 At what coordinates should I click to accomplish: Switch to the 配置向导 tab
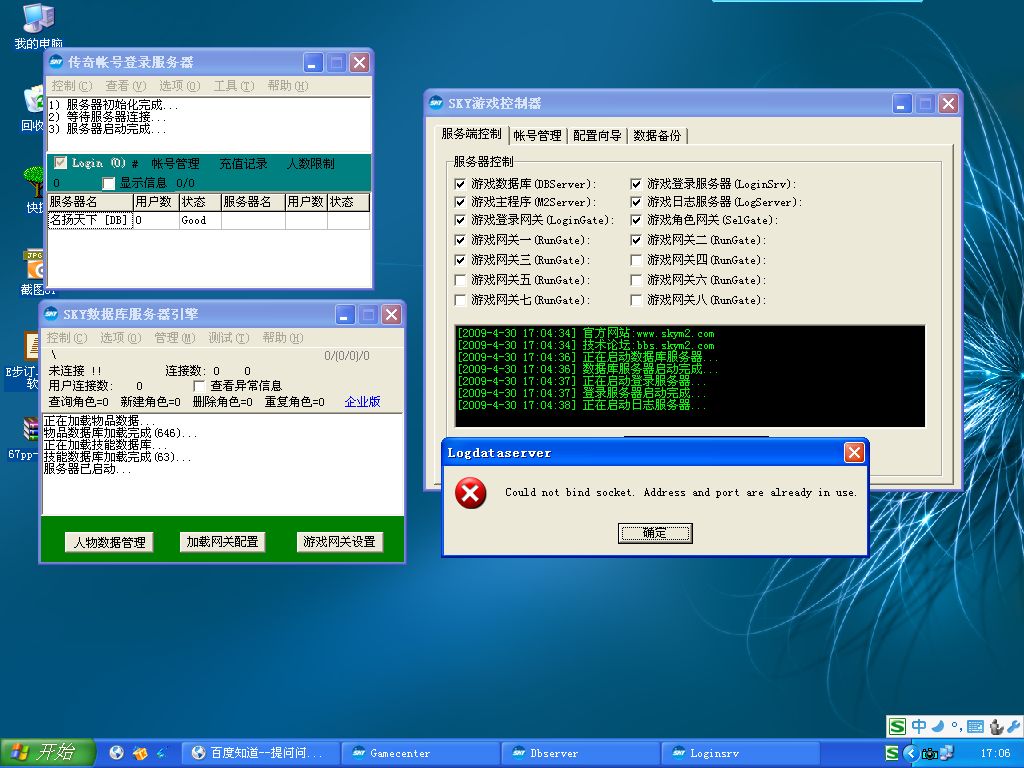(597, 135)
